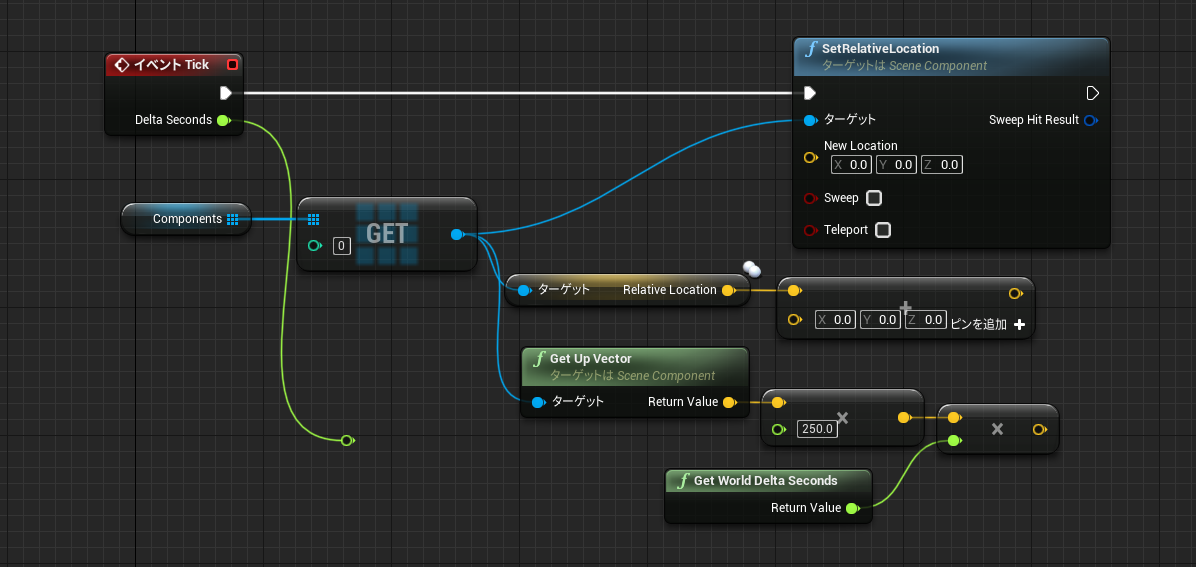The height and width of the screenshot is (567, 1196).
Task: Edit the New Location X value field
Action: [x=852, y=165]
